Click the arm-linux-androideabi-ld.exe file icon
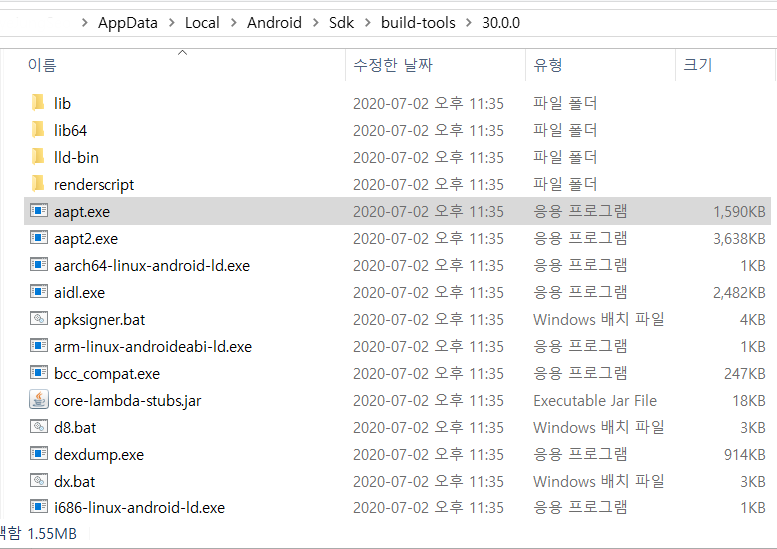The image size is (777, 549). tap(39, 346)
